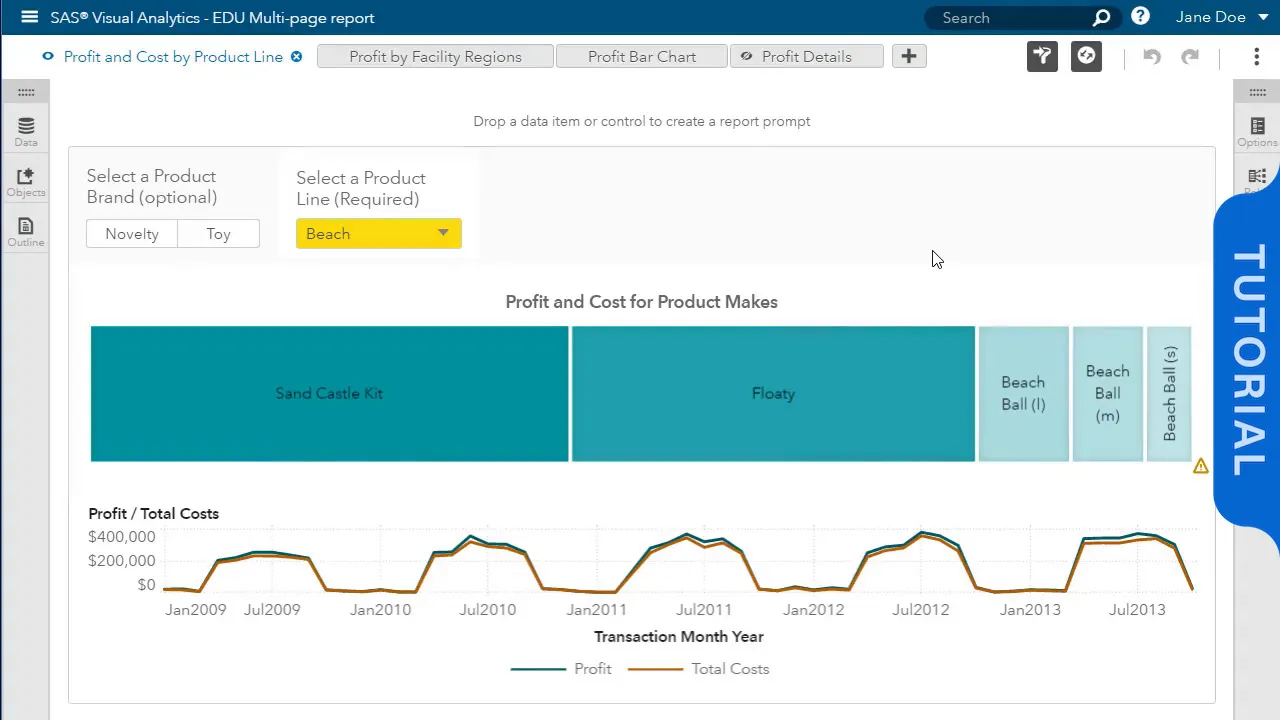1280x720 pixels.
Task: Open the Outline pane
Action: (26, 233)
